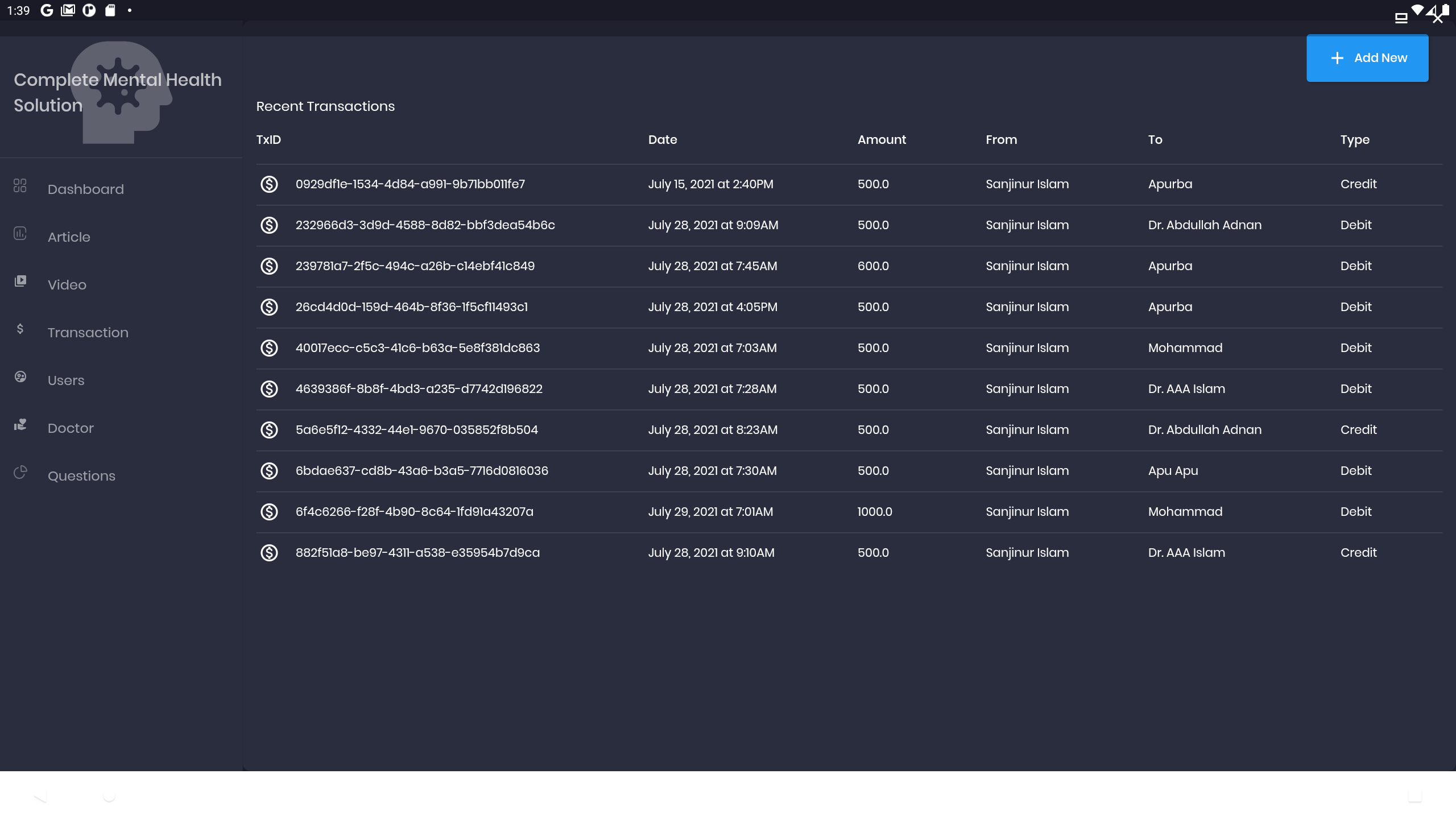Go to the Doctor menu item

pyautogui.click(x=71, y=428)
